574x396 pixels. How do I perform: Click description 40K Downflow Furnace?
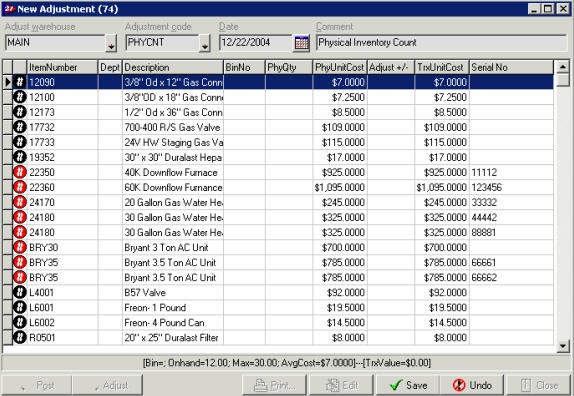point(173,172)
